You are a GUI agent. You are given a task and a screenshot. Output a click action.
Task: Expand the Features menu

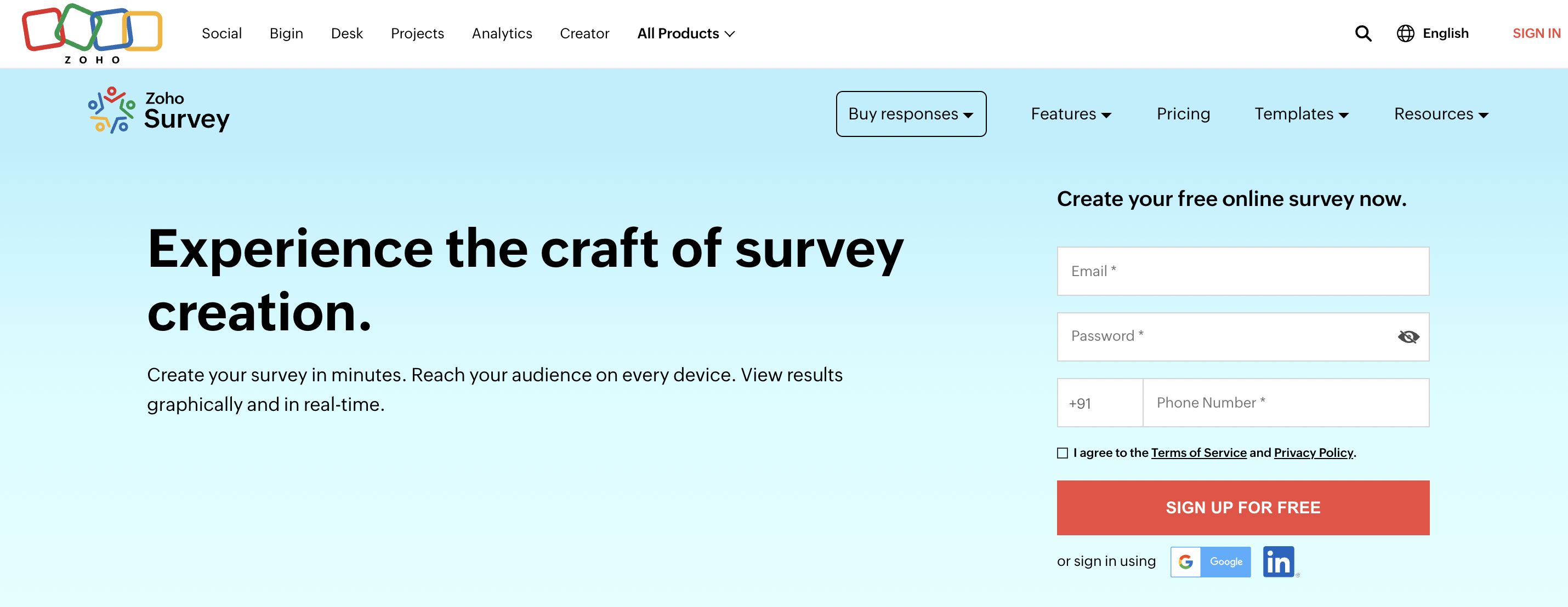tap(1071, 114)
